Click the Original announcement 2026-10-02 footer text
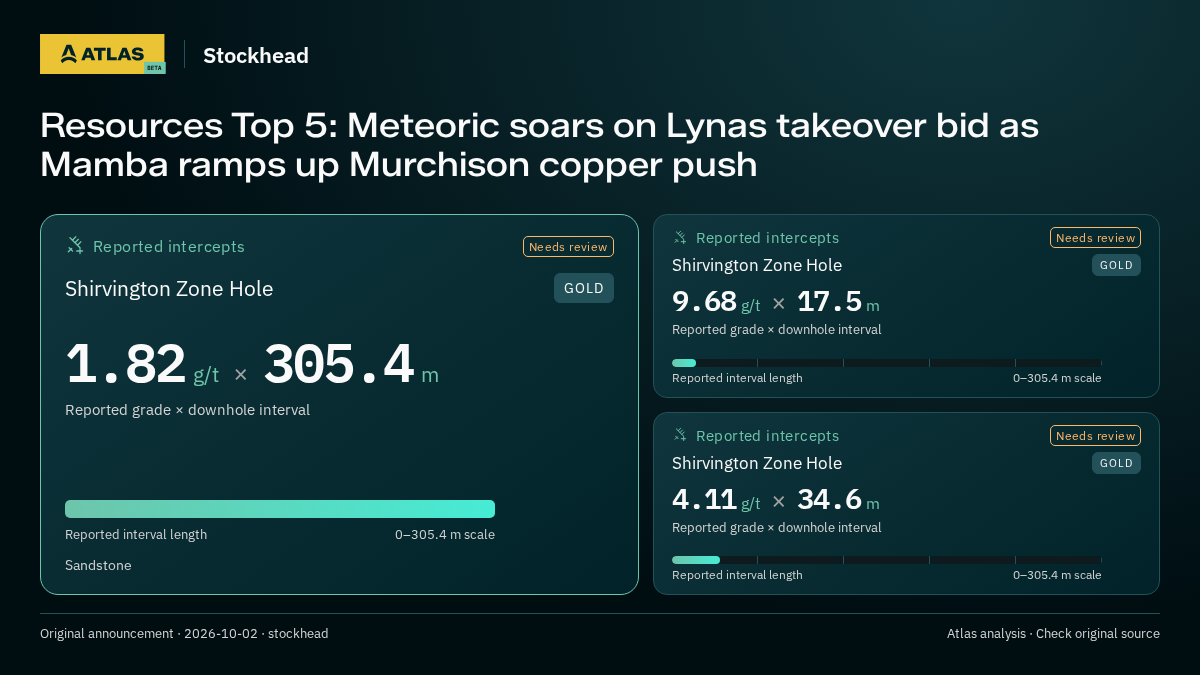The height and width of the screenshot is (675, 1200). click(x=184, y=634)
